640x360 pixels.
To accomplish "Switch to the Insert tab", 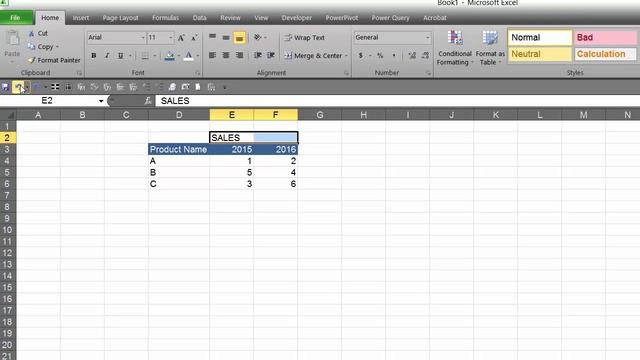I will click(x=81, y=18).
